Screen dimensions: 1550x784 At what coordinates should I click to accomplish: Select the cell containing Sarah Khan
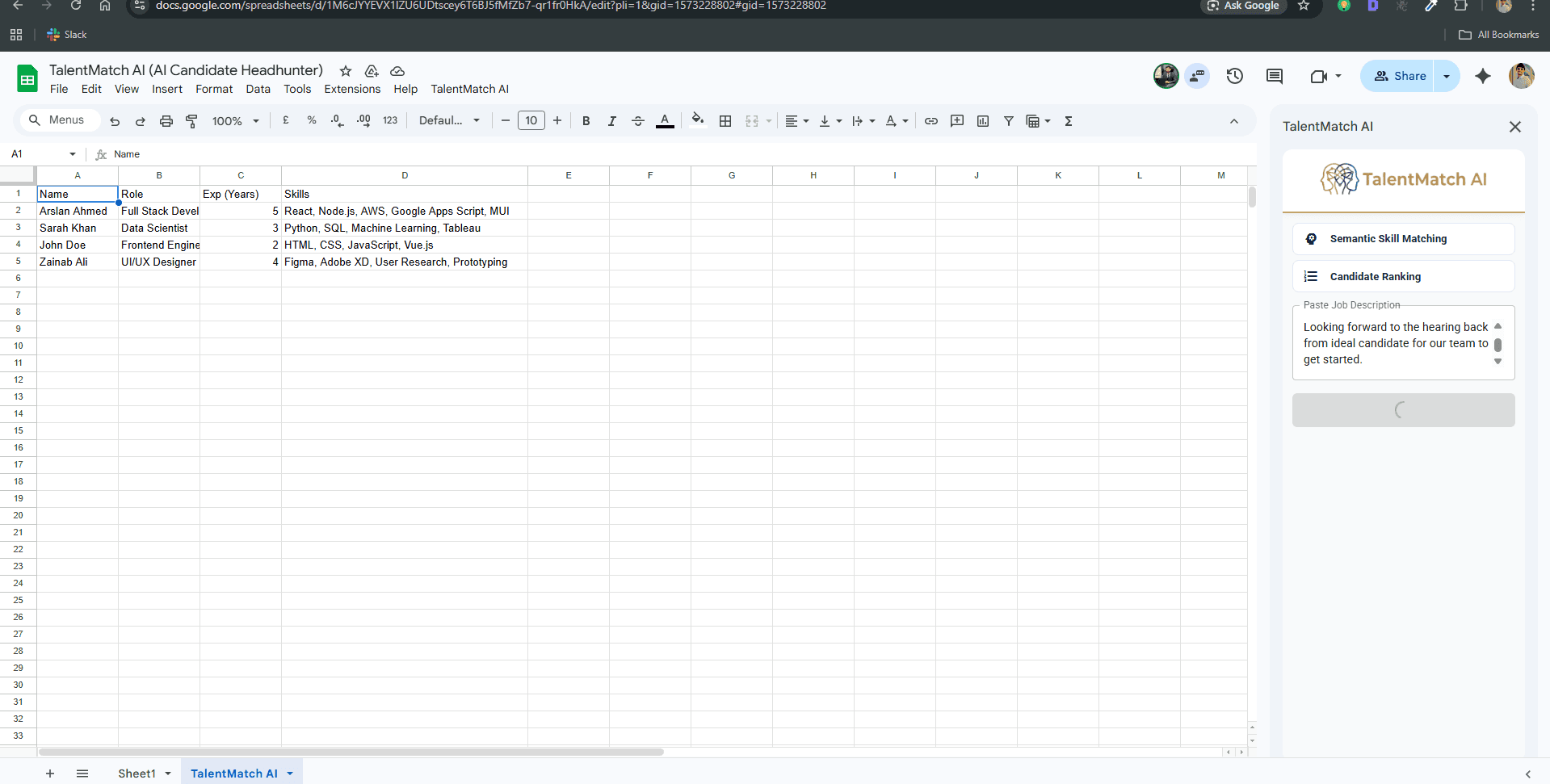point(78,228)
